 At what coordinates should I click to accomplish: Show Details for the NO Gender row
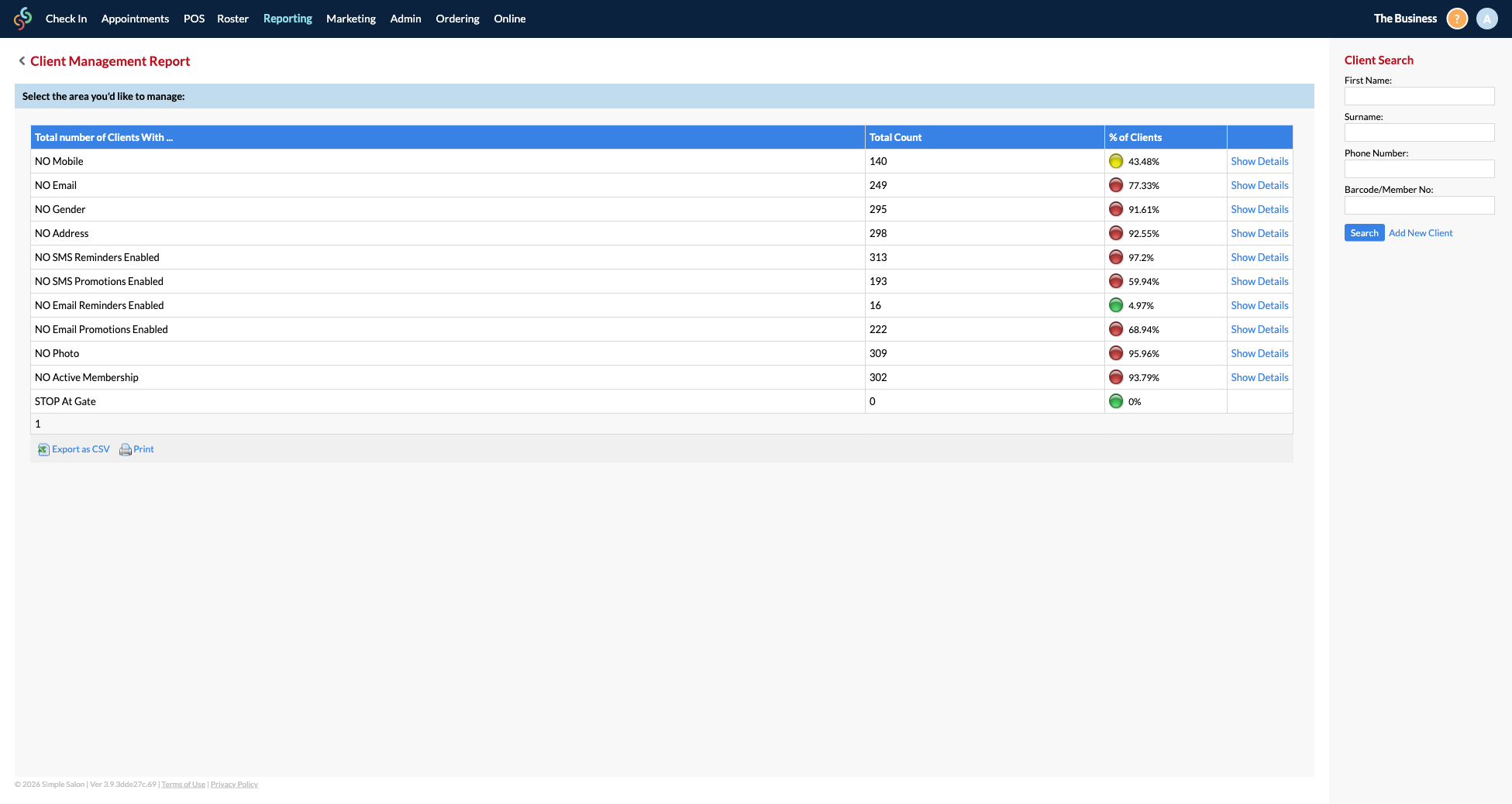[1259, 209]
